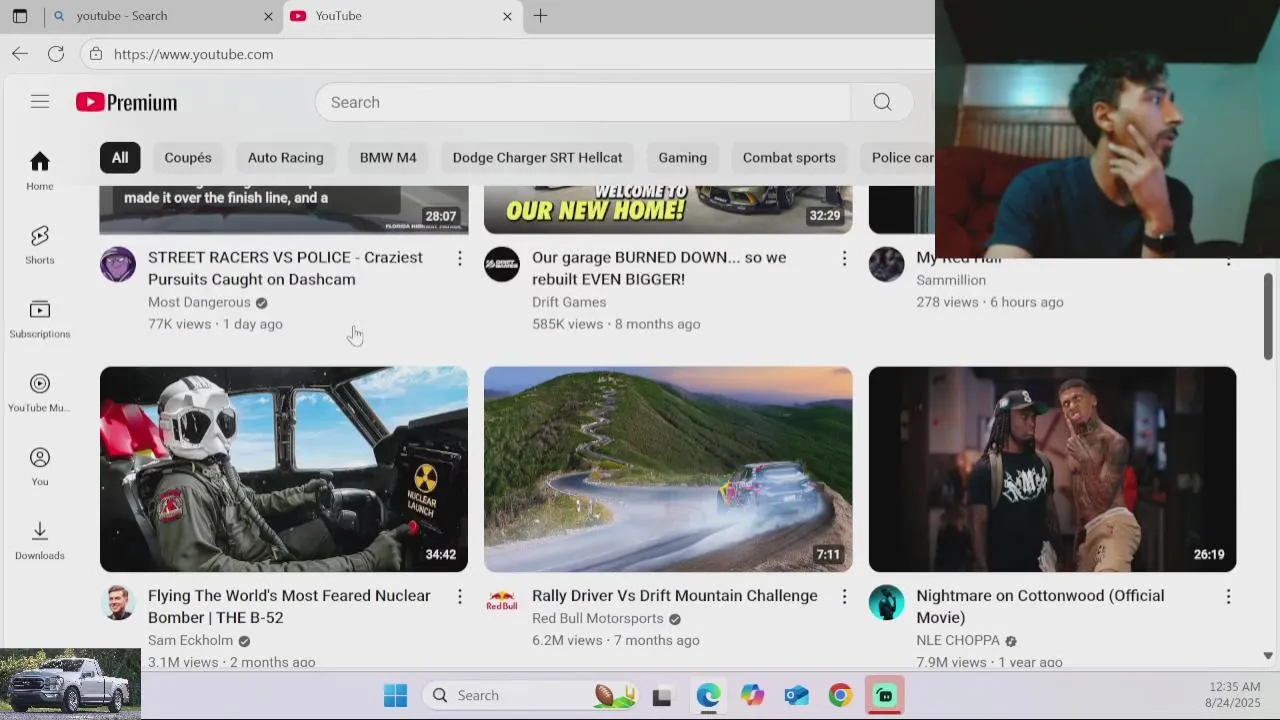
Task: Open Subscriptions from the sidebar
Action: pos(40,319)
